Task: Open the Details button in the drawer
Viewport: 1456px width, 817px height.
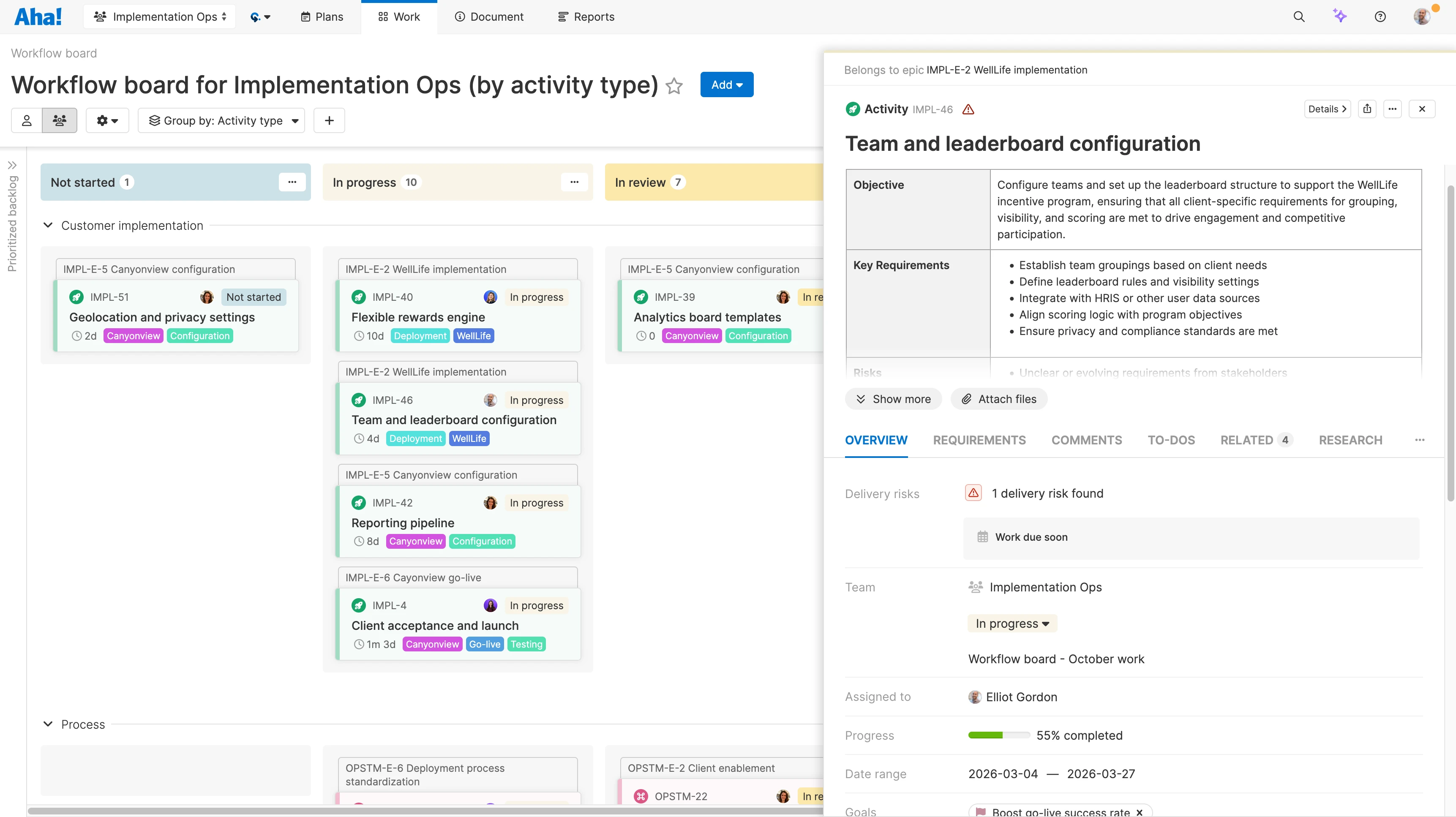Action: point(1327,109)
